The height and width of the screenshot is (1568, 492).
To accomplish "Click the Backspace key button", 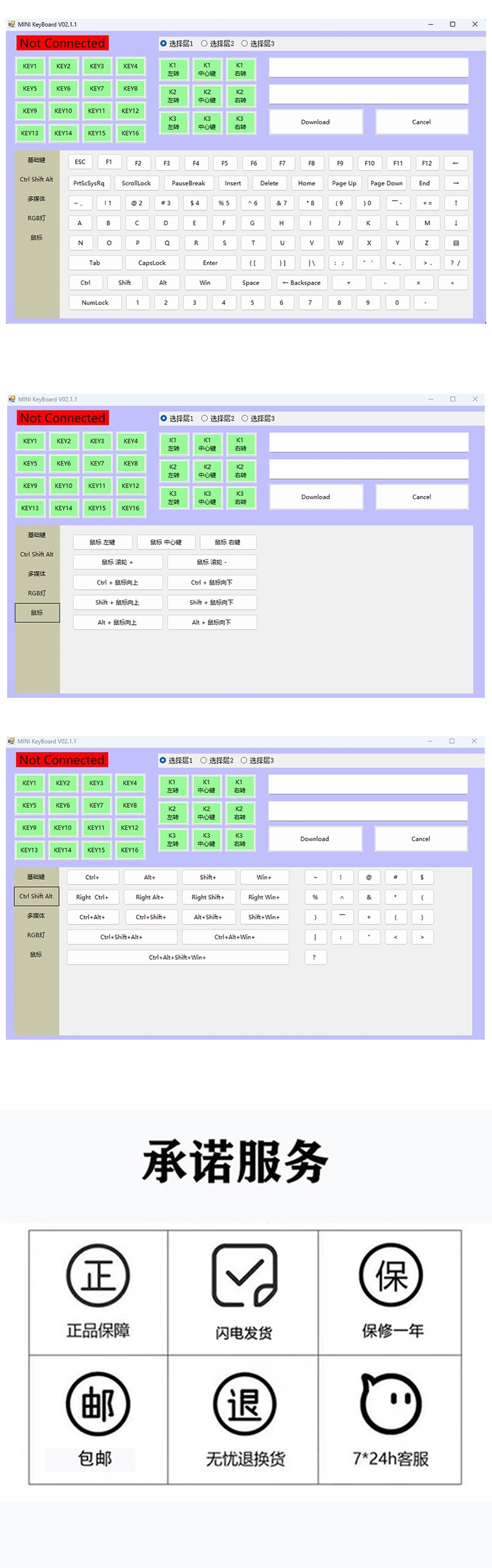I will click(x=302, y=283).
